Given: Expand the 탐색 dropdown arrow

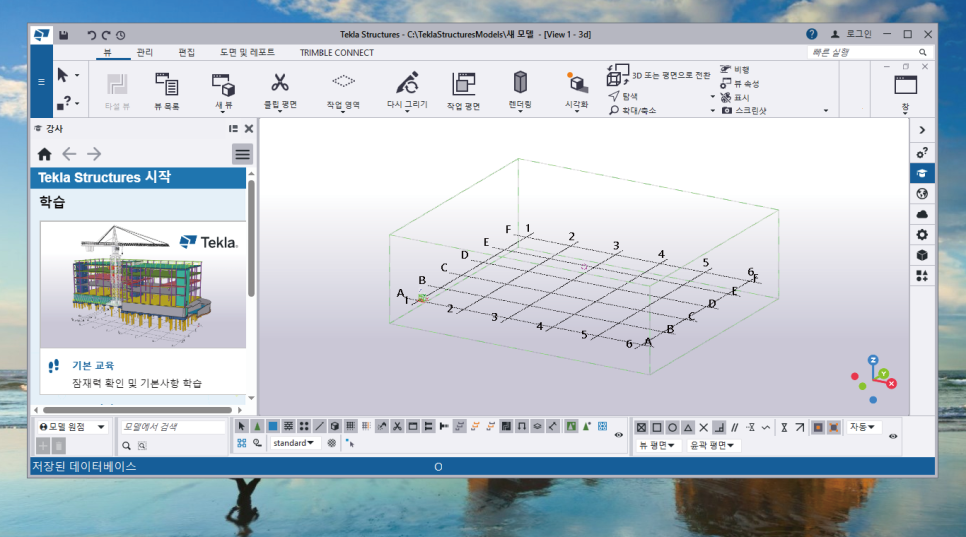Looking at the screenshot, I should point(713,97).
